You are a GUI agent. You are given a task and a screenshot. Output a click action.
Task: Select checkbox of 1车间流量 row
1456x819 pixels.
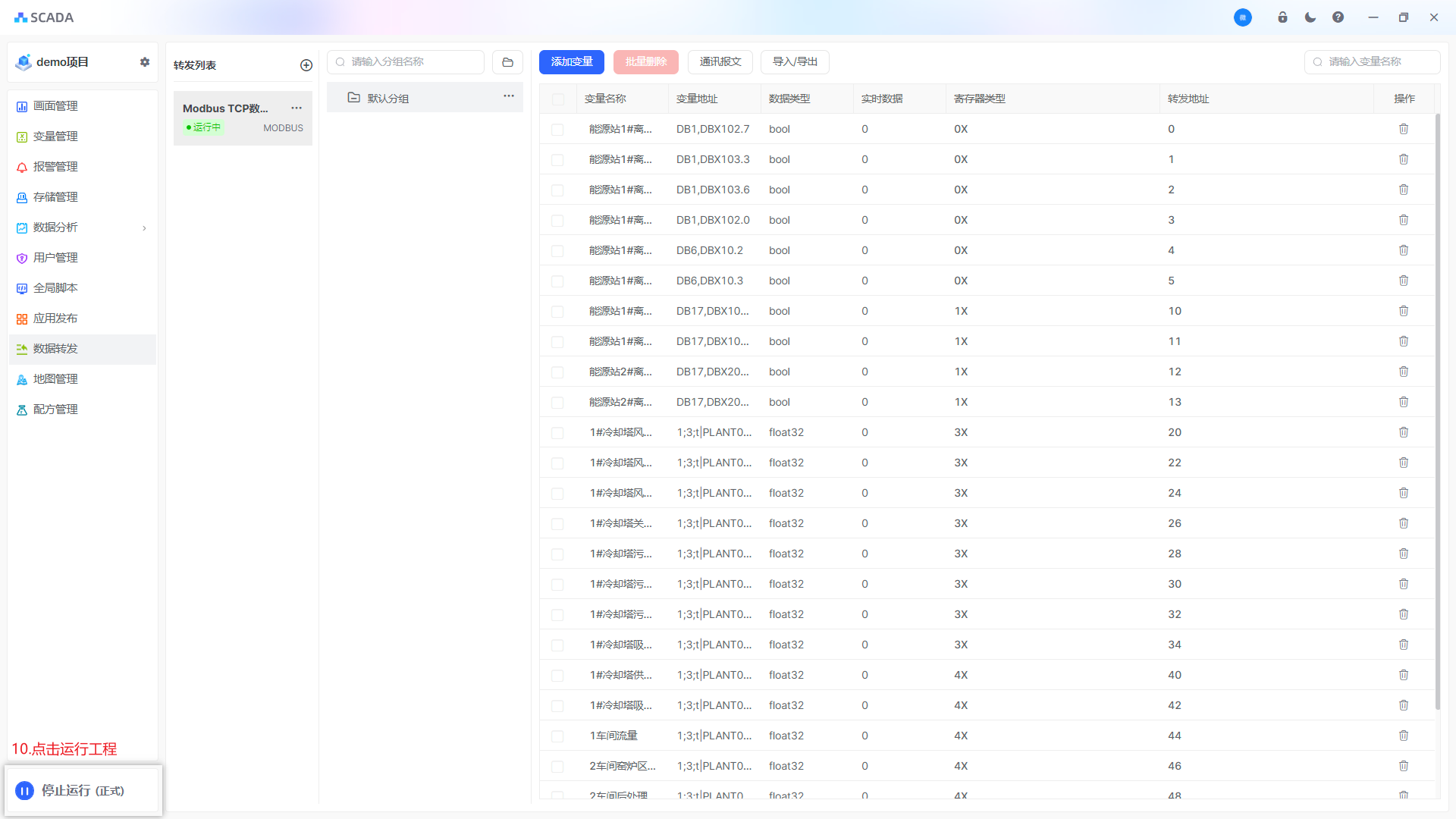click(557, 736)
